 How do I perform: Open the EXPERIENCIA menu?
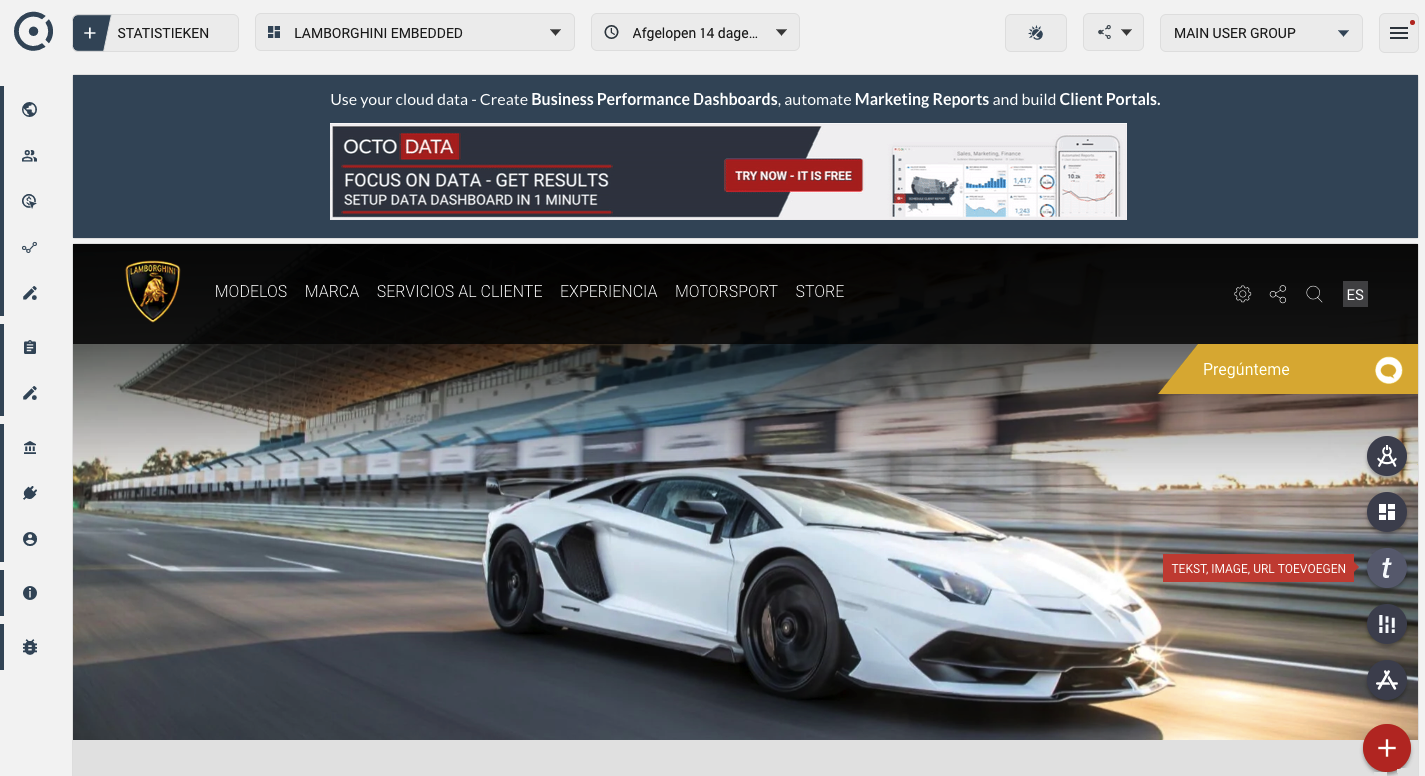[x=609, y=291]
